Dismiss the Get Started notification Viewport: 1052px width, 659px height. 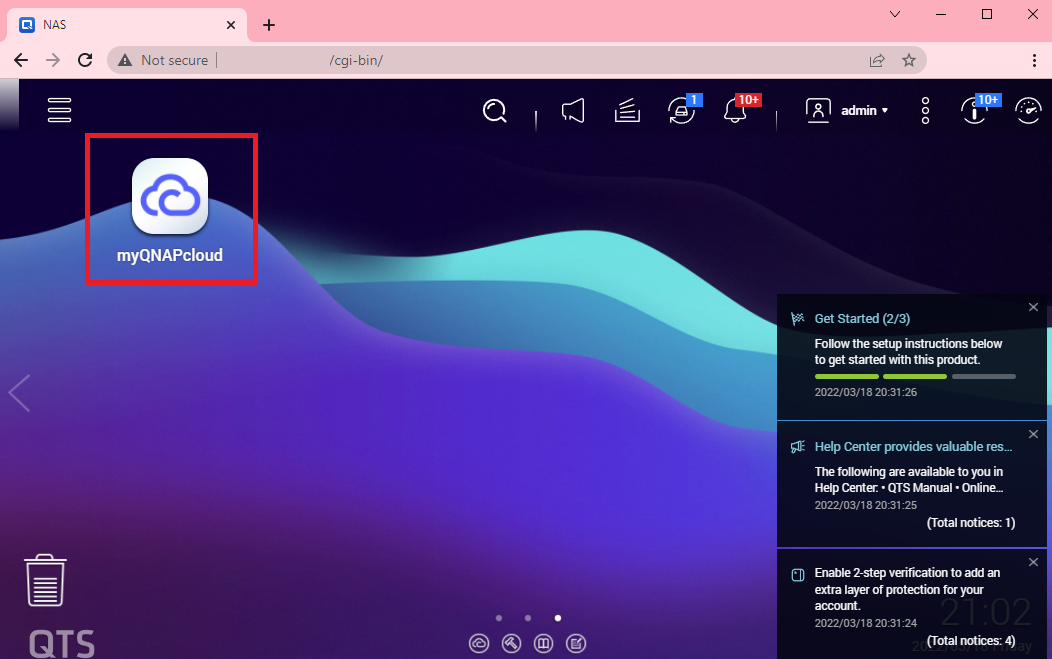point(1033,307)
